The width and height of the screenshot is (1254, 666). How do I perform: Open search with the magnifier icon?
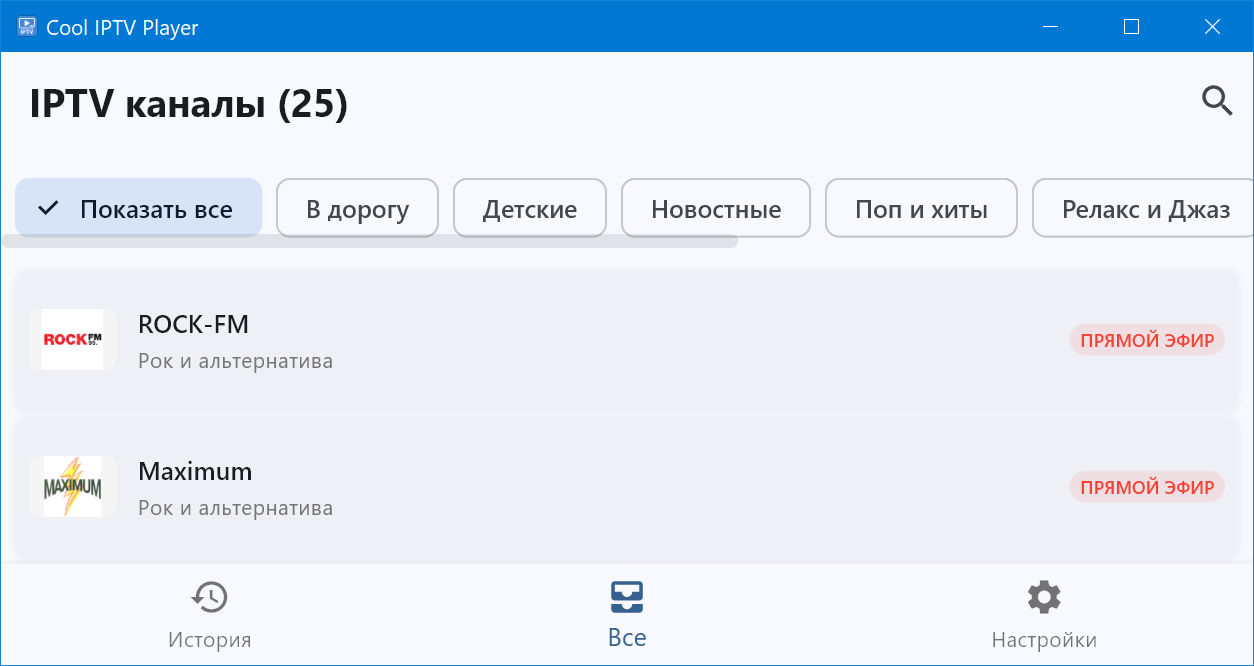click(x=1217, y=101)
